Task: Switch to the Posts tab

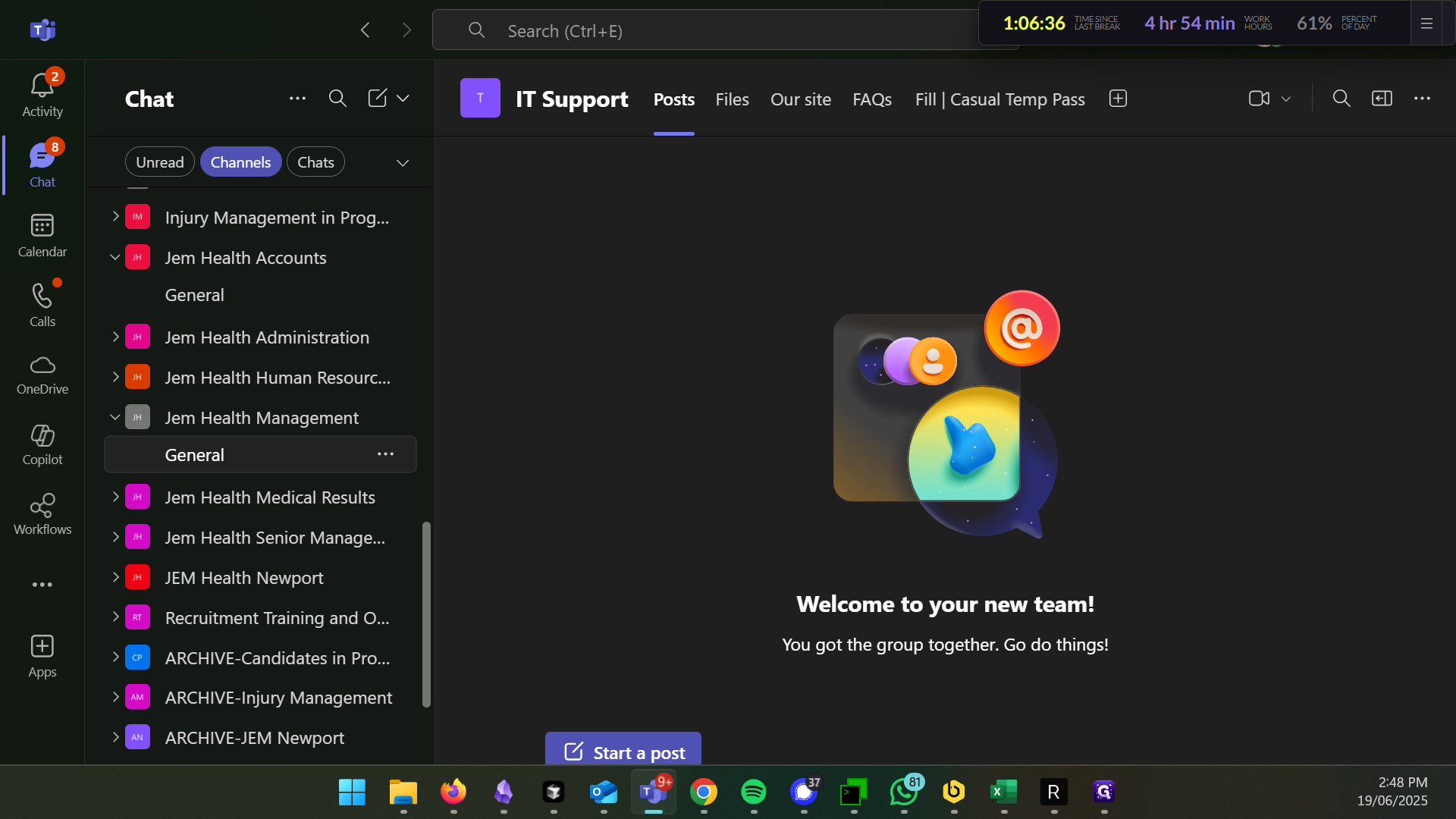Action: [x=673, y=99]
